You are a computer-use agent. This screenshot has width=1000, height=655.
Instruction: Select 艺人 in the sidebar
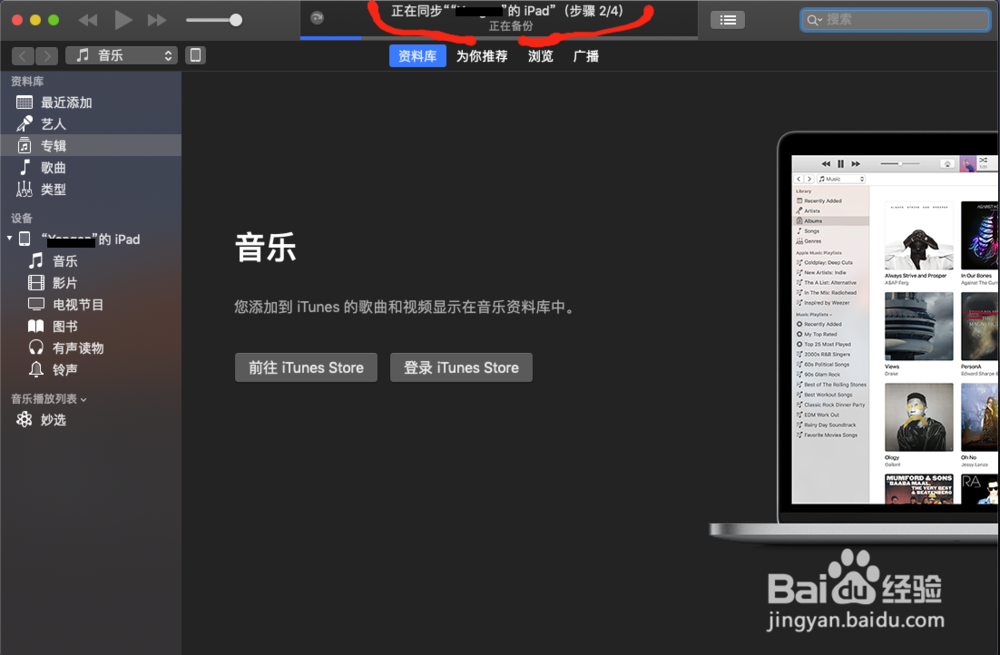click(x=91, y=124)
